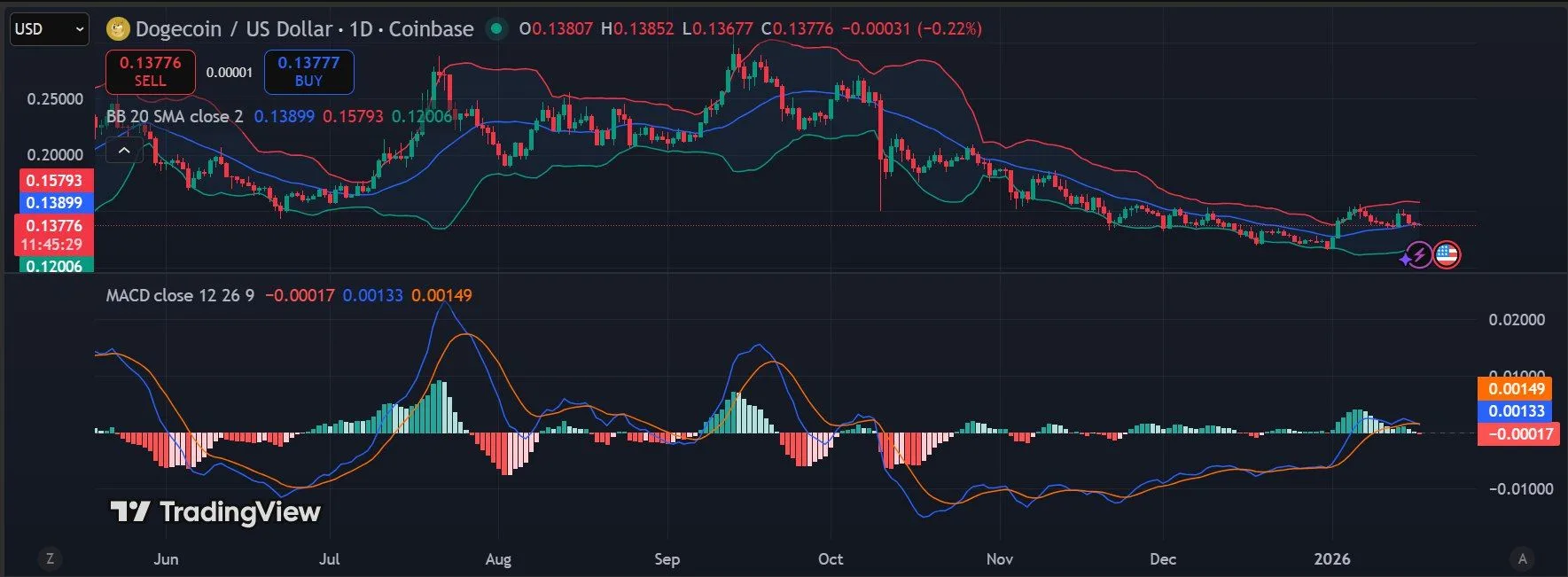The width and height of the screenshot is (1568, 577).
Task: Click the Oct label on the time axis
Action: pos(831,559)
